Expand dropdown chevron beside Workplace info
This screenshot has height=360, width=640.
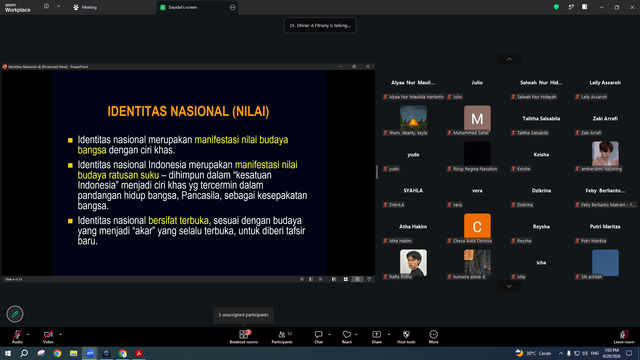click(58, 7)
